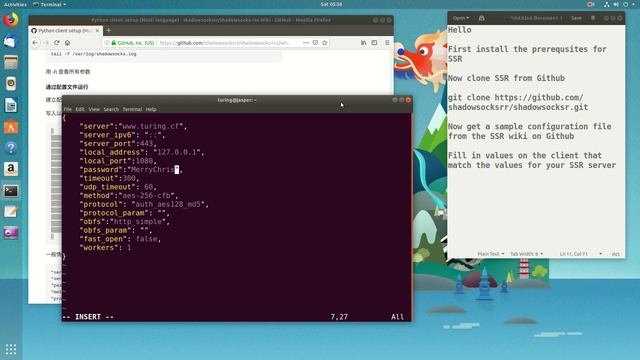Viewport: 640px width, 360px height.
Task: Open Thunderbird mail from the dock
Action: [11, 41]
